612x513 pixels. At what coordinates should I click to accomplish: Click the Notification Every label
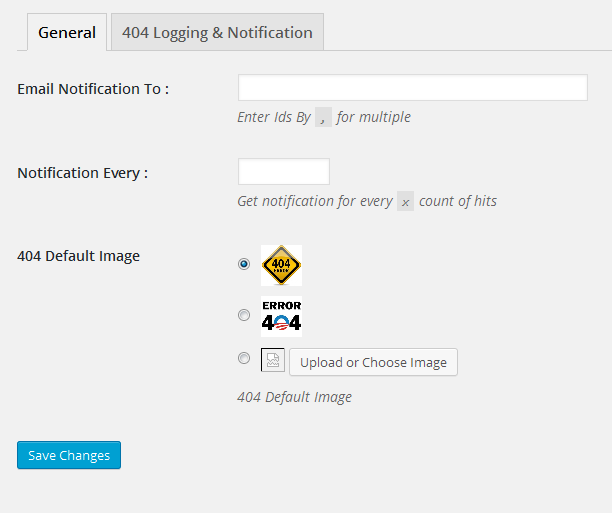click(x=82, y=173)
